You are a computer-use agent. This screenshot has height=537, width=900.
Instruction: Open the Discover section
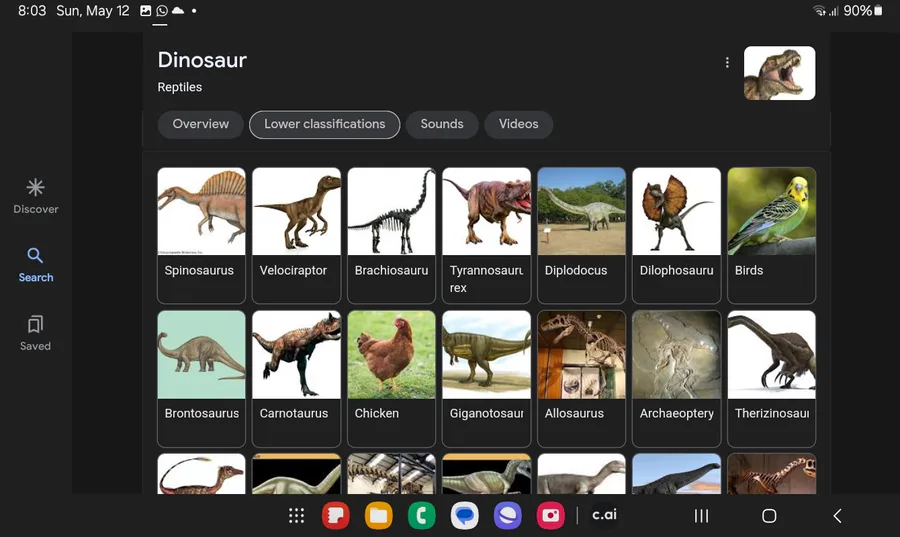(36, 196)
